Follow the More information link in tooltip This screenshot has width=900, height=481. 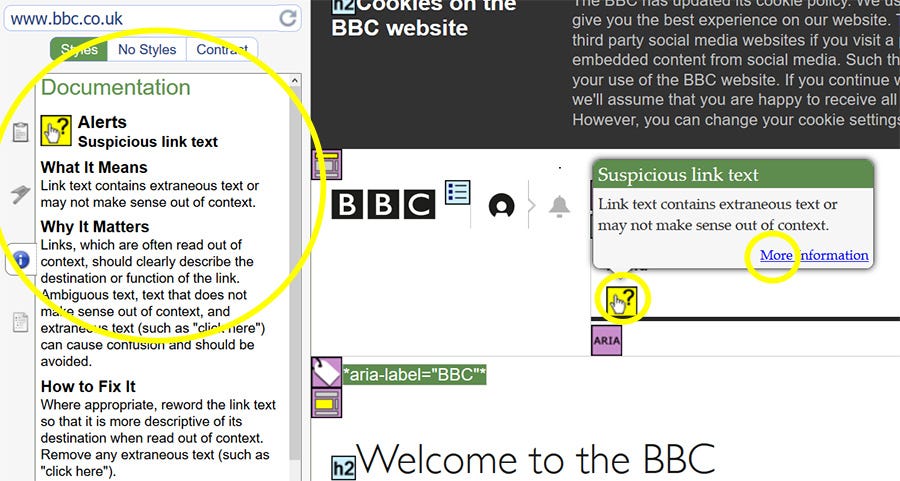click(814, 255)
